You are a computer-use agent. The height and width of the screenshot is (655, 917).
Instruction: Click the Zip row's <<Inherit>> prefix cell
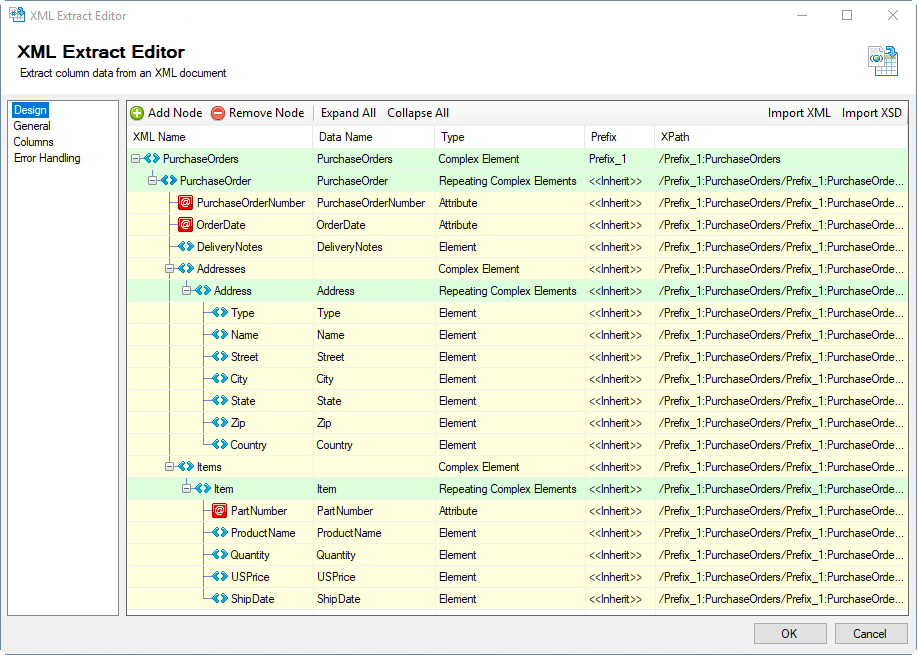pos(619,422)
